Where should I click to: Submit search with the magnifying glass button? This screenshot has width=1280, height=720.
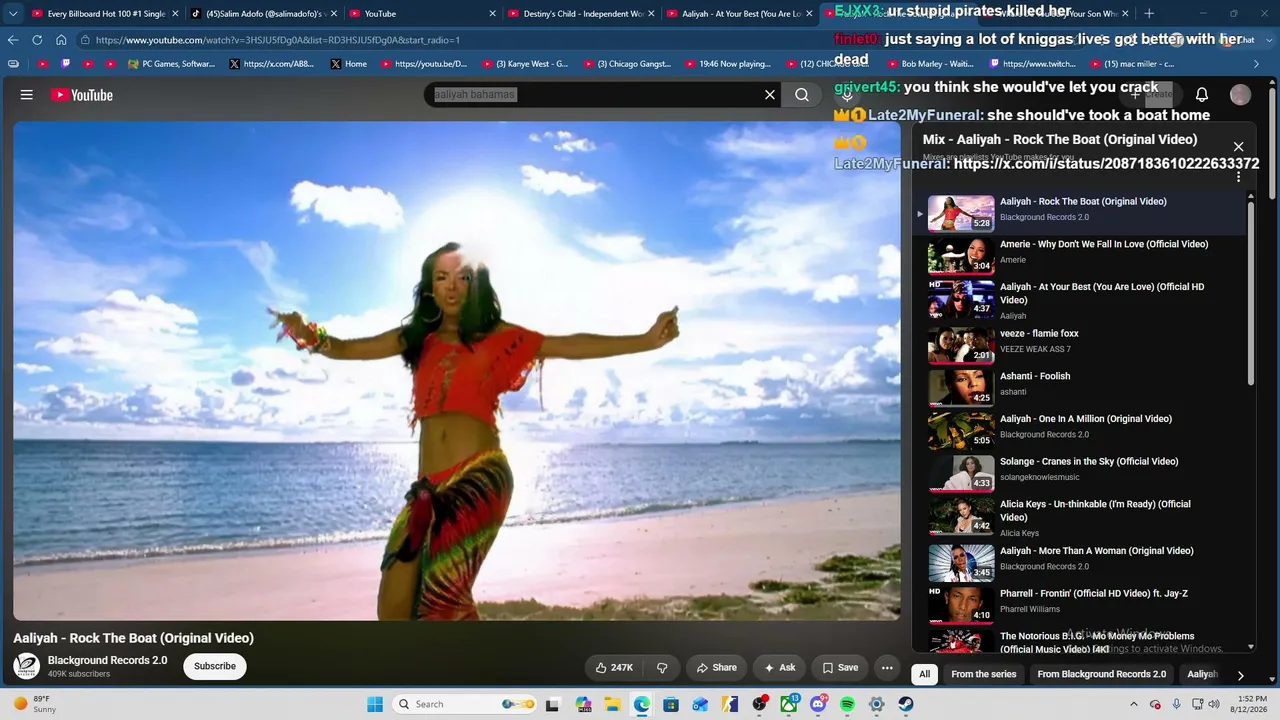tap(802, 95)
